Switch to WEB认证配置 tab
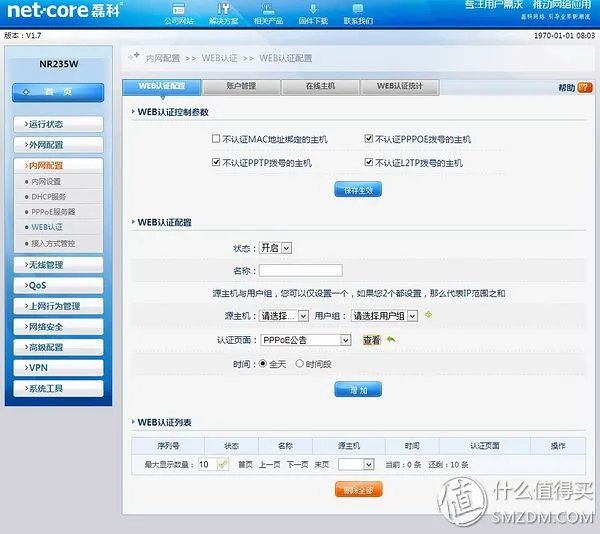This screenshot has height=534, width=600. click(x=161, y=86)
